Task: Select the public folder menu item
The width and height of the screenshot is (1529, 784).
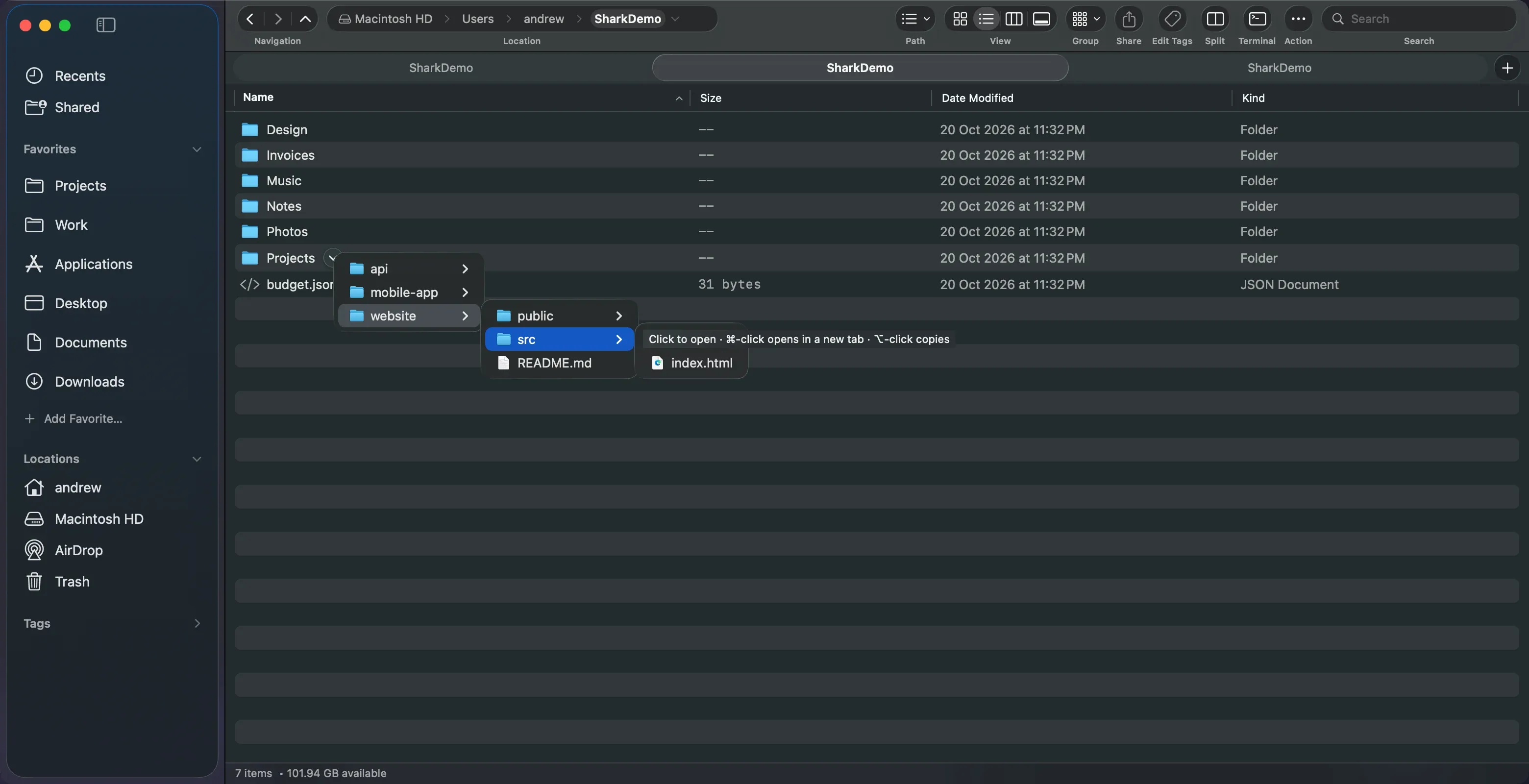Action: click(560, 316)
